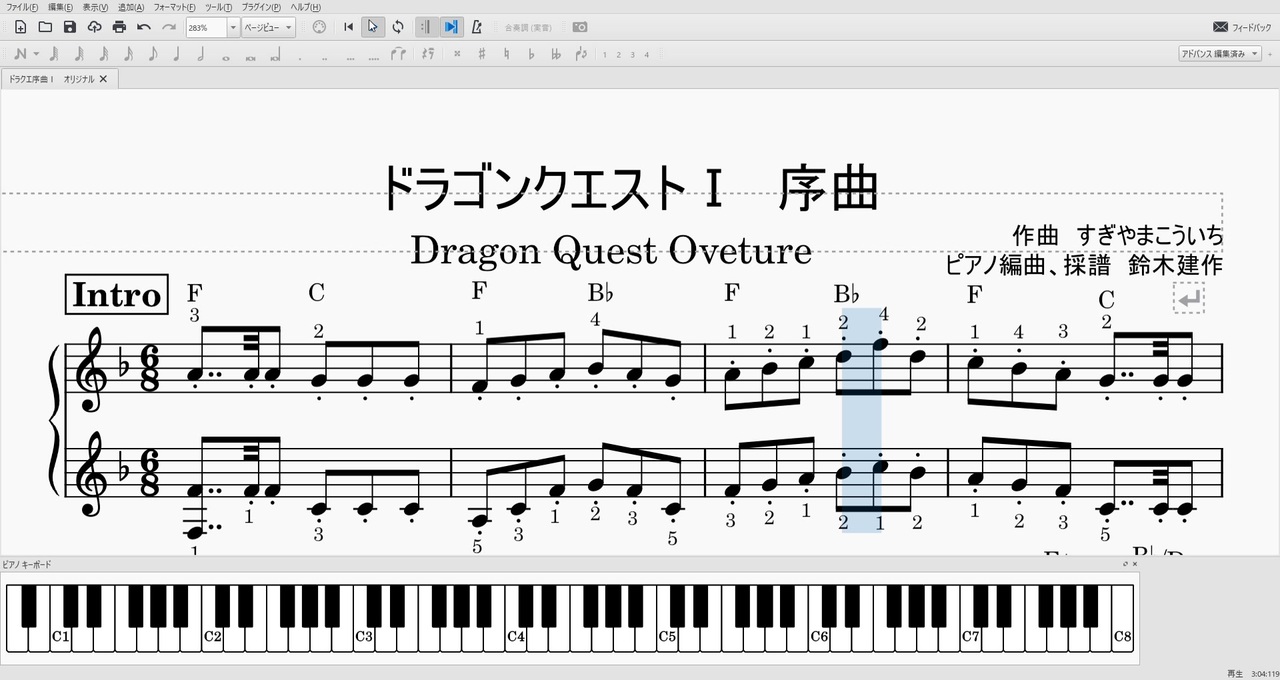Open 追加(A) menu
Image resolution: width=1280 pixels, height=680 pixels.
(x=131, y=7)
